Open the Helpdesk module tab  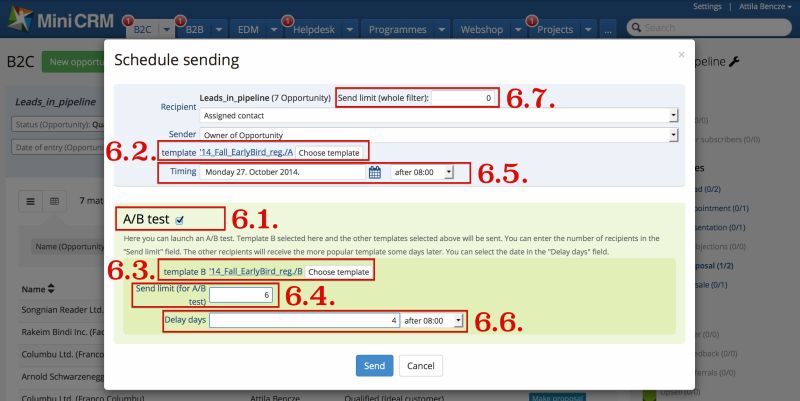(314, 30)
